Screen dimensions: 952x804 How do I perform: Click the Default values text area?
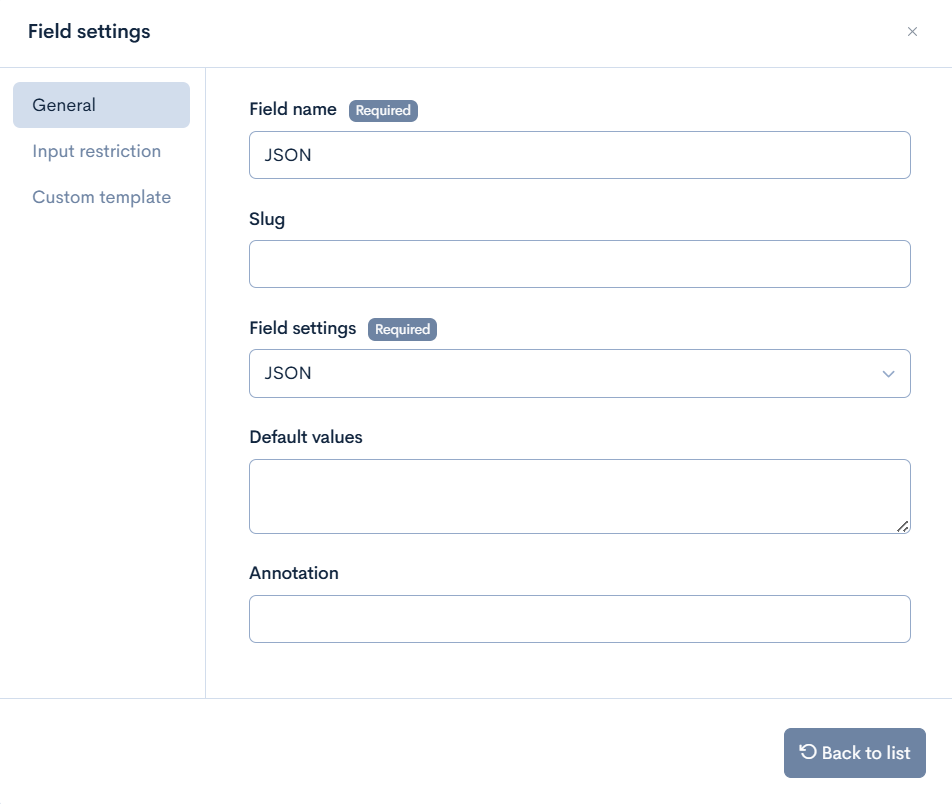coord(579,497)
